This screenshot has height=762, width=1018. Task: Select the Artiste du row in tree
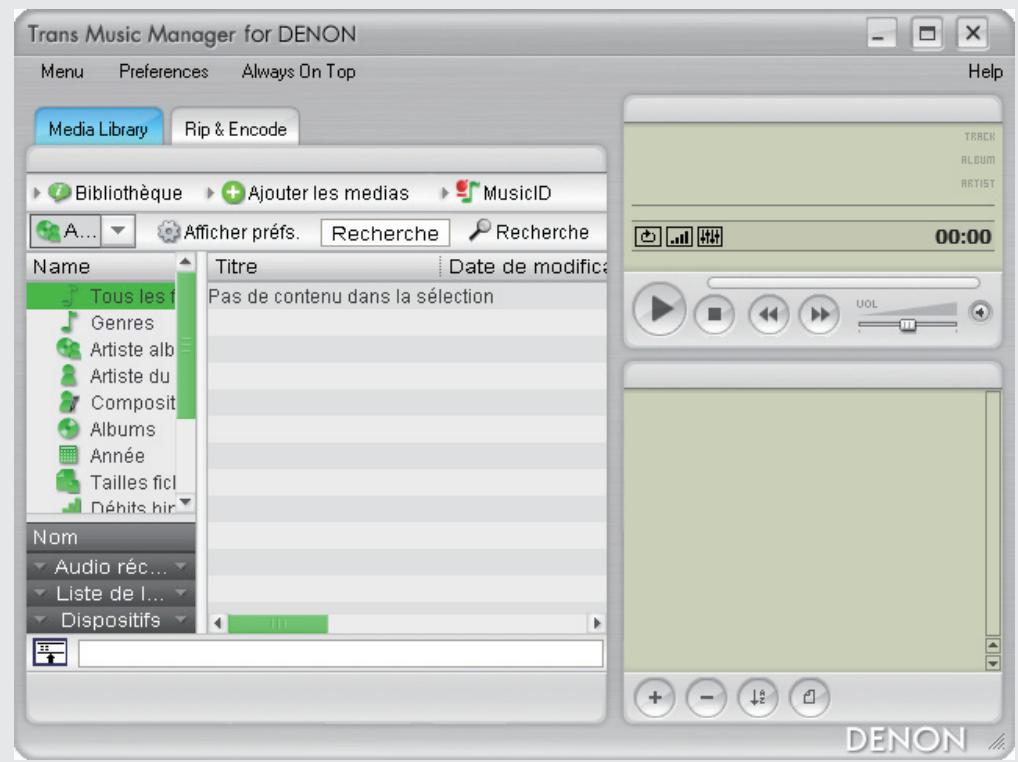tap(101, 376)
